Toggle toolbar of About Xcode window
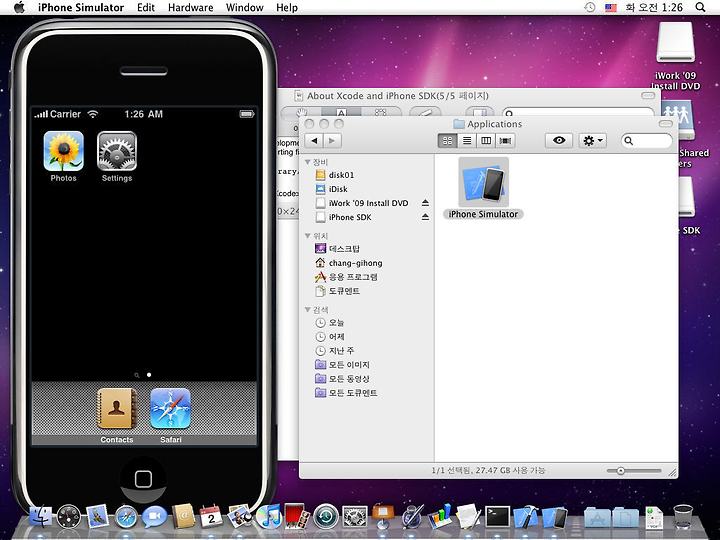The image size is (720, 540). (648, 96)
